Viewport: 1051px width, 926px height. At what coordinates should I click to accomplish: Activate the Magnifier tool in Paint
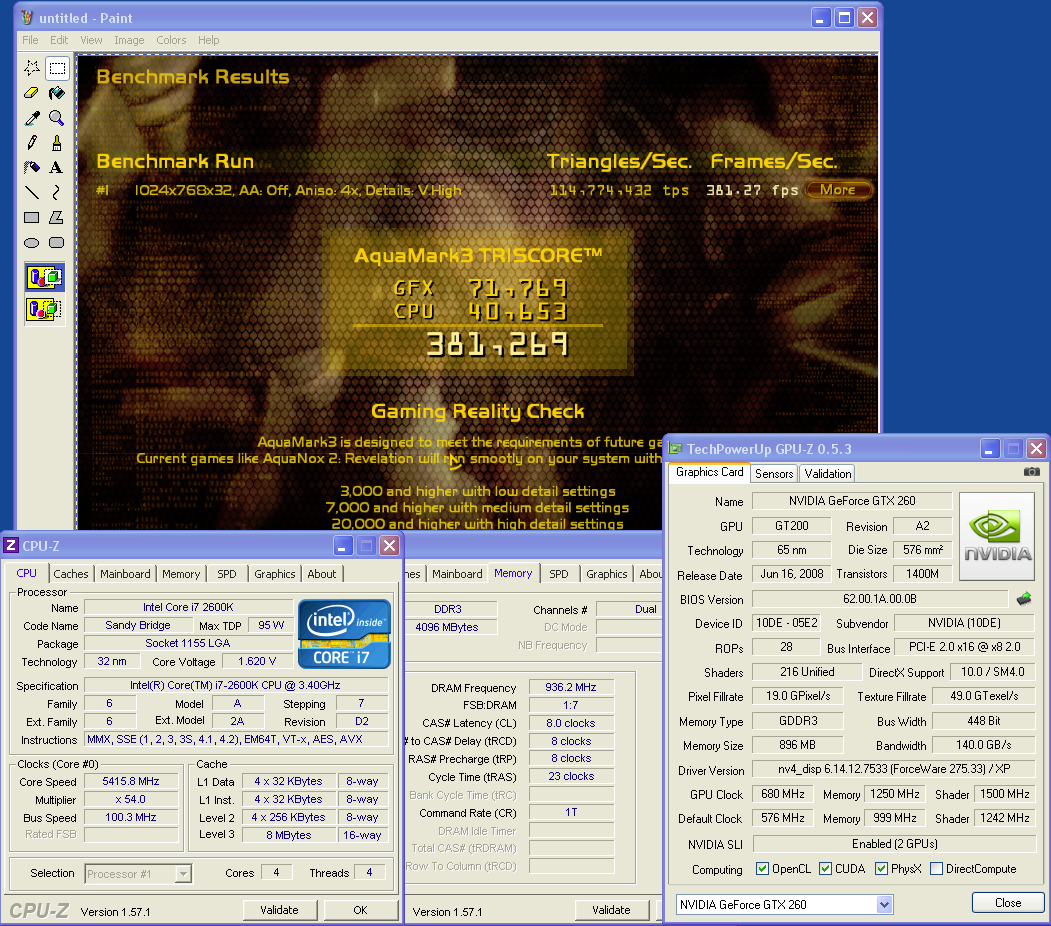57,118
